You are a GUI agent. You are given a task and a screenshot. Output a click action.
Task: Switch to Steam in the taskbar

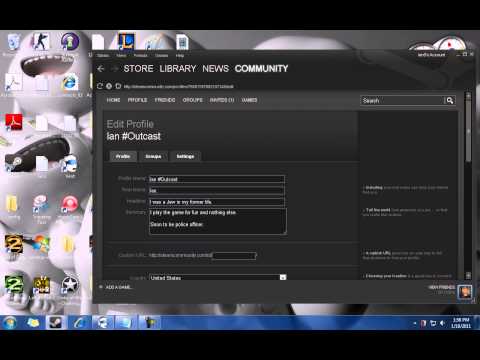(x=55, y=323)
